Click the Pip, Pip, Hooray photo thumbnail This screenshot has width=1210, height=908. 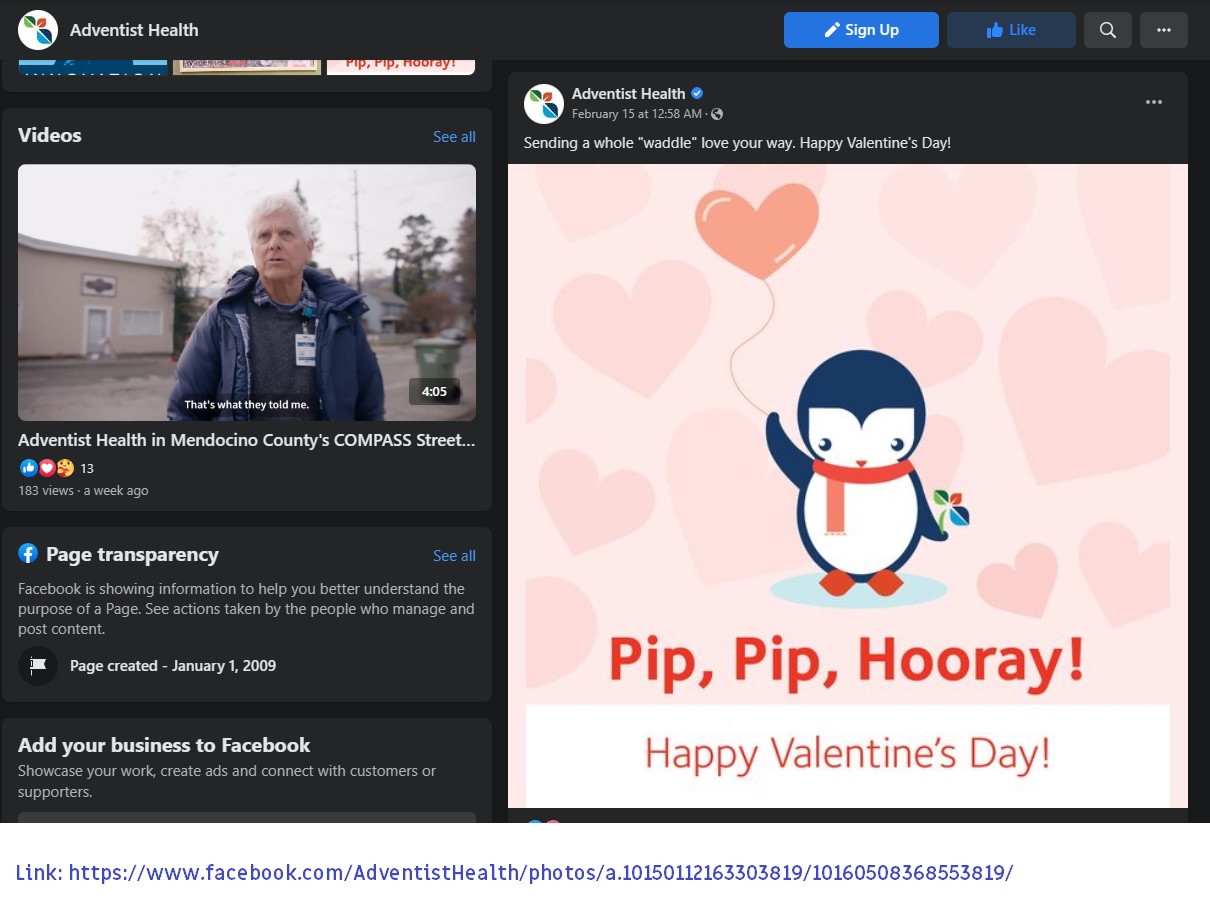tap(400, 66)
